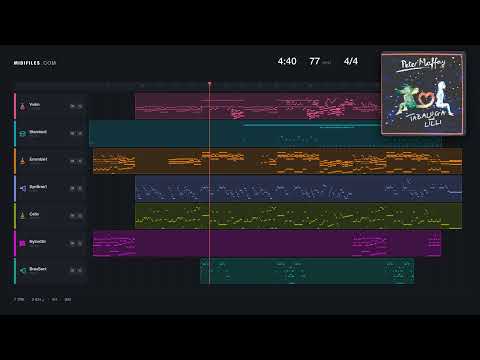480x360 pixels.
Task: Mute the orange track
Action: tap(72, 161)
